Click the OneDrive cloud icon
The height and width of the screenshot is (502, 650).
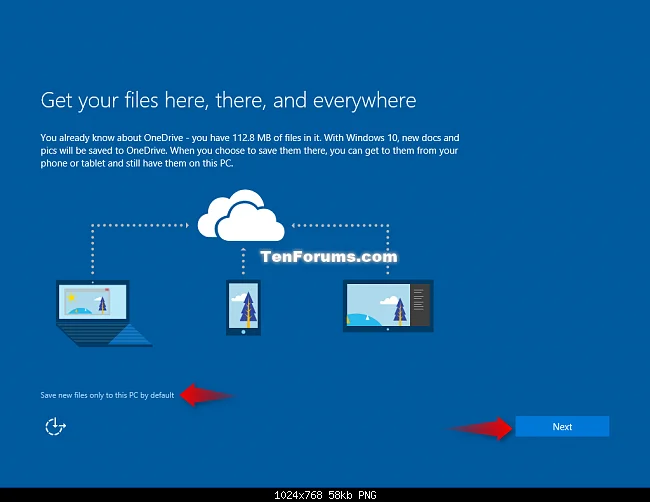[241, 216]
